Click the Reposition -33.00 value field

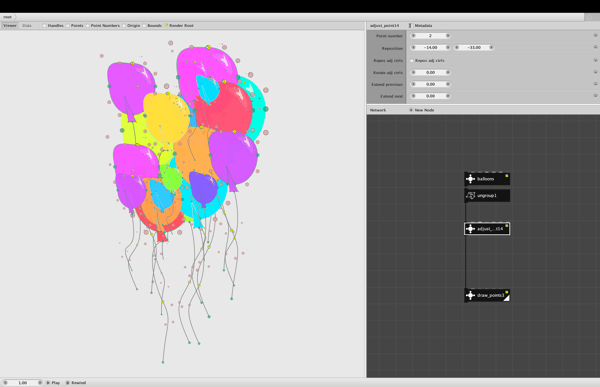coord(474,47)
